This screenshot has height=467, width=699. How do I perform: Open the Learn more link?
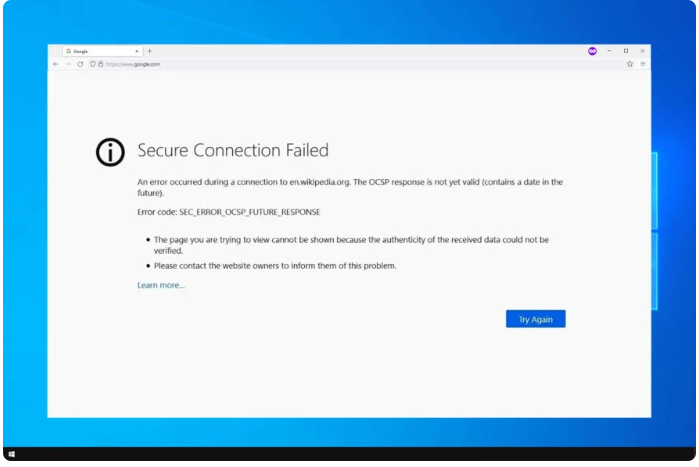pyautogui.click(x=161, y=286)
